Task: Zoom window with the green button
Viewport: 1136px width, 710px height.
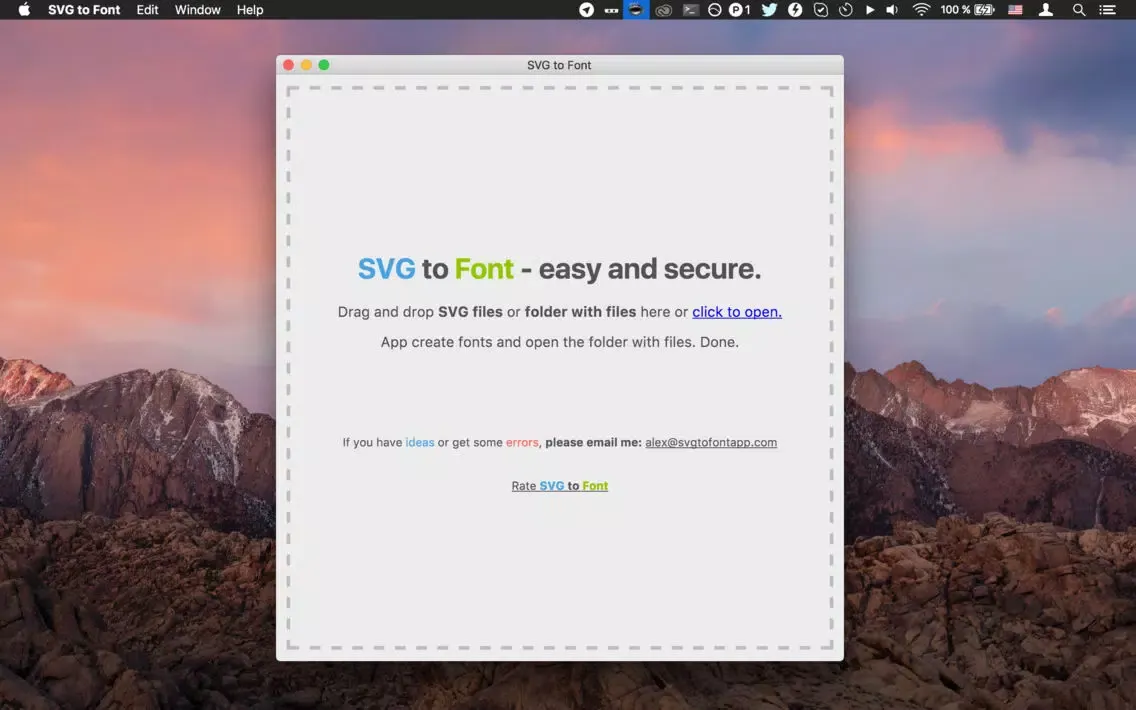Action: point(324,64)
